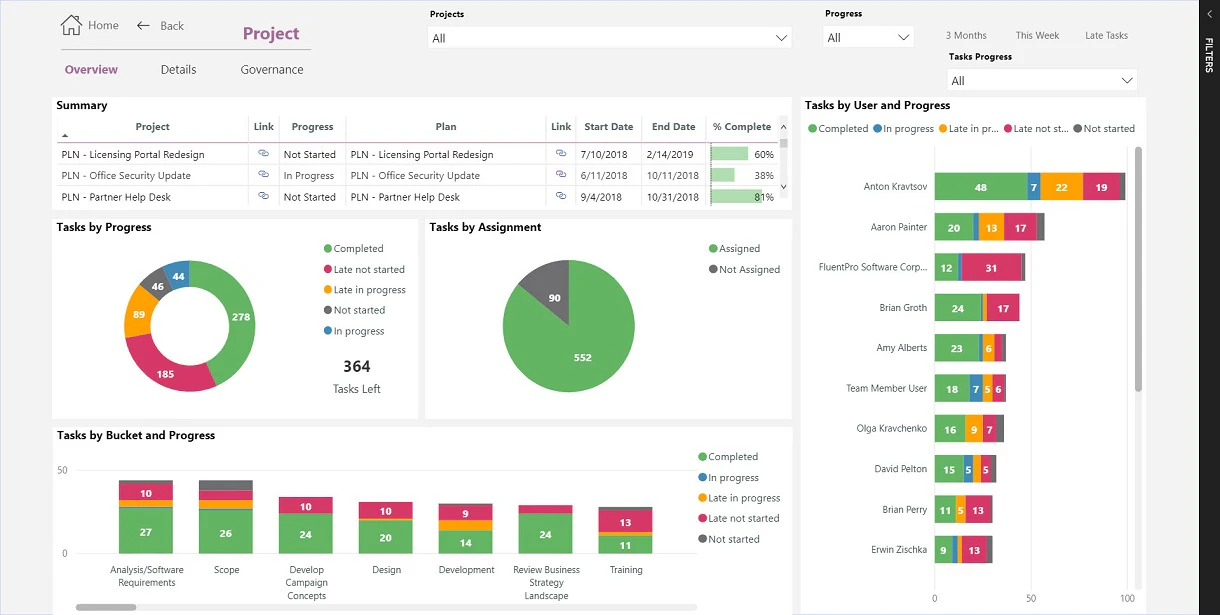
Task: Click Assigned legend item
Action: 734,249
